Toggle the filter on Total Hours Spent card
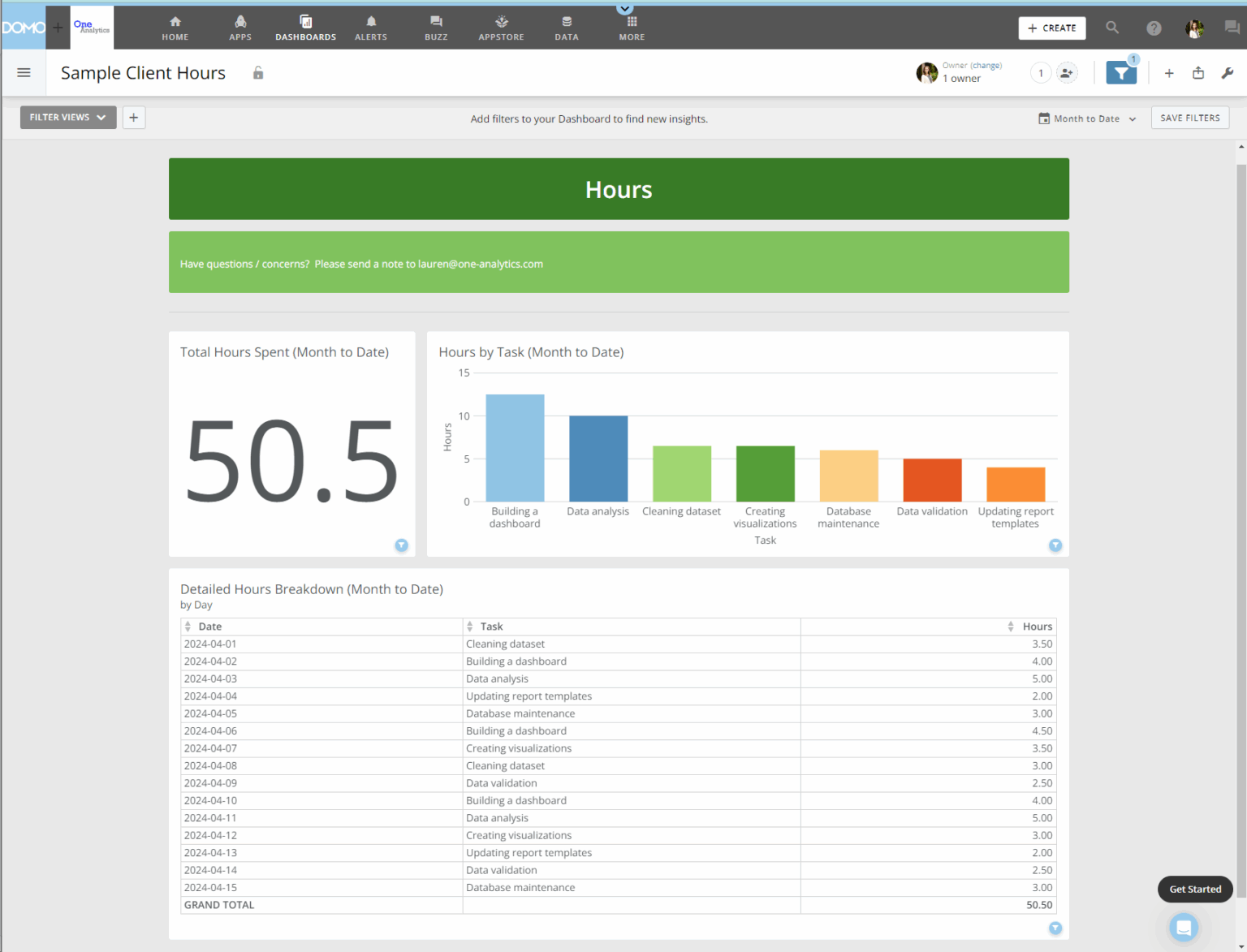 402,545
